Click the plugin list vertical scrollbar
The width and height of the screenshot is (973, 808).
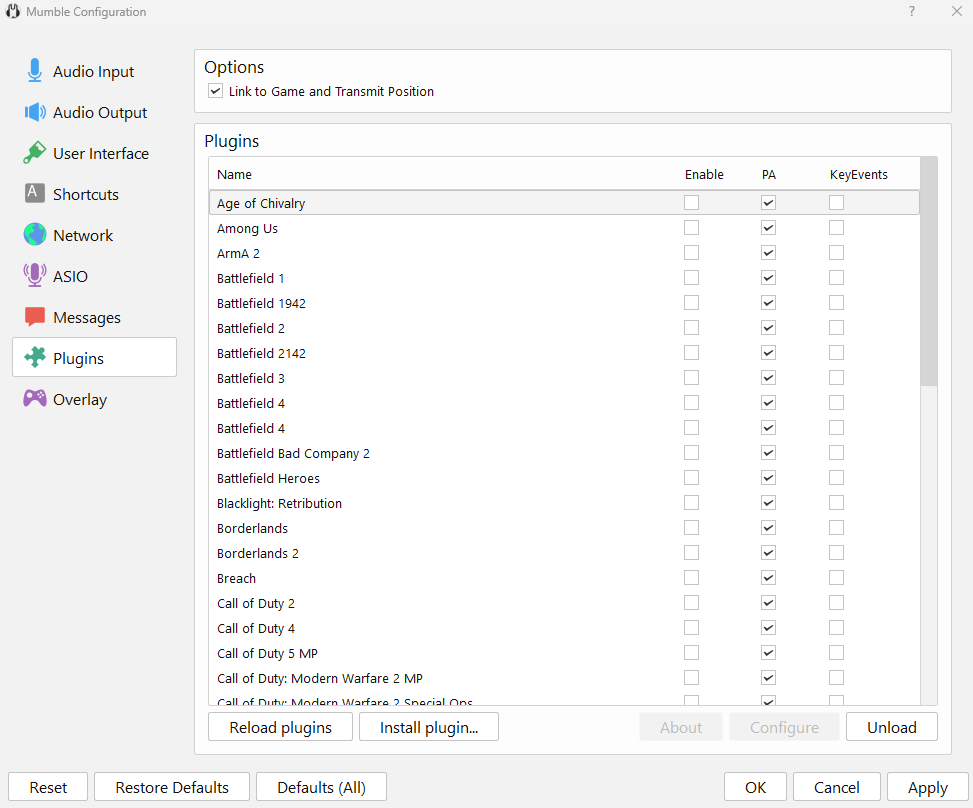[x=929, y=270]
